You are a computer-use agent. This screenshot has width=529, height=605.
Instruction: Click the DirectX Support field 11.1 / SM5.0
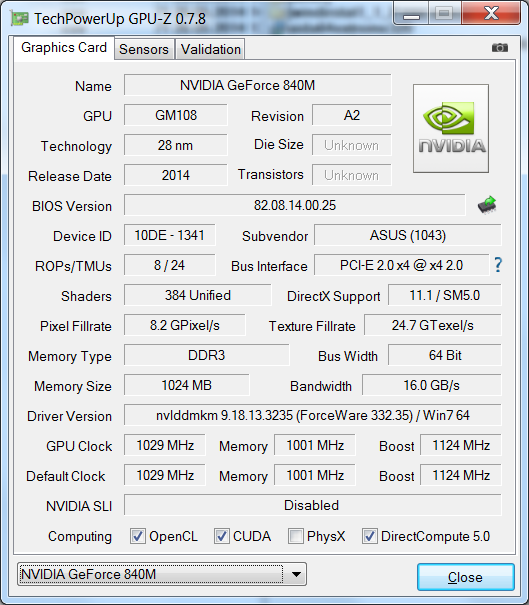pyautogui.click(x=444, y=295)
